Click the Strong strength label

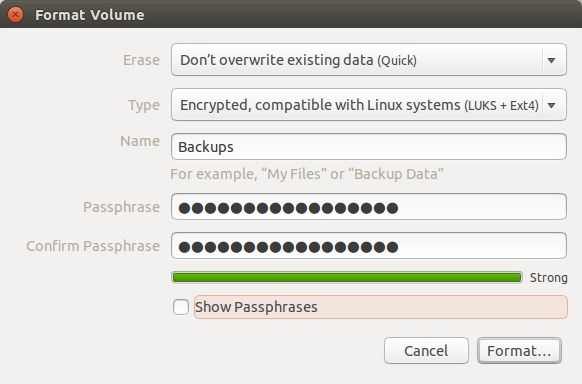549,278
